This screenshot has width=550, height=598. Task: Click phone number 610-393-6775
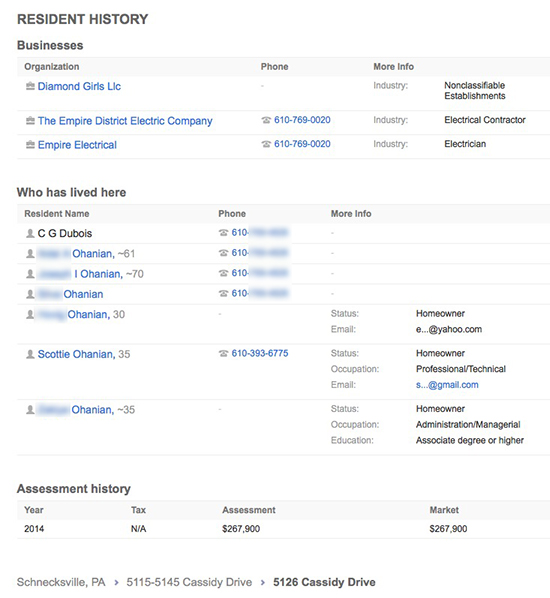coord(260,354)
